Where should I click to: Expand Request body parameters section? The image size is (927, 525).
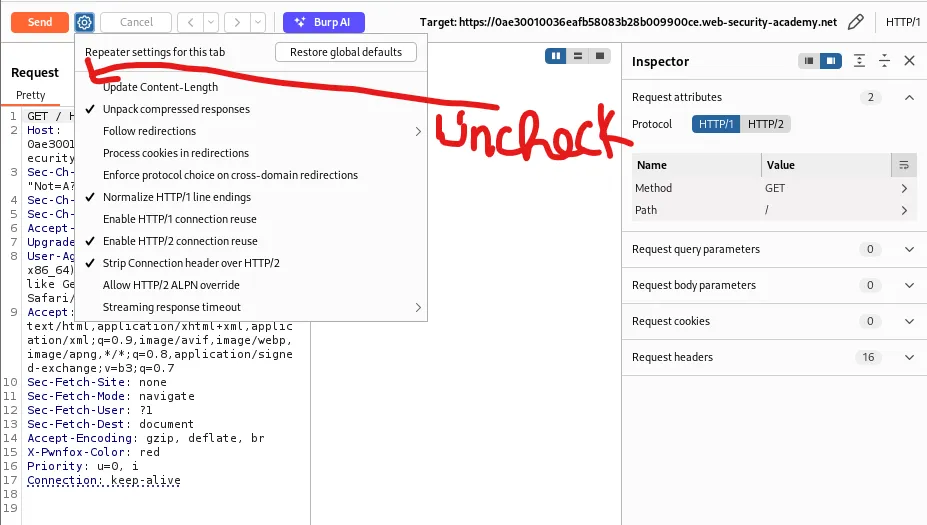(909, 285)
